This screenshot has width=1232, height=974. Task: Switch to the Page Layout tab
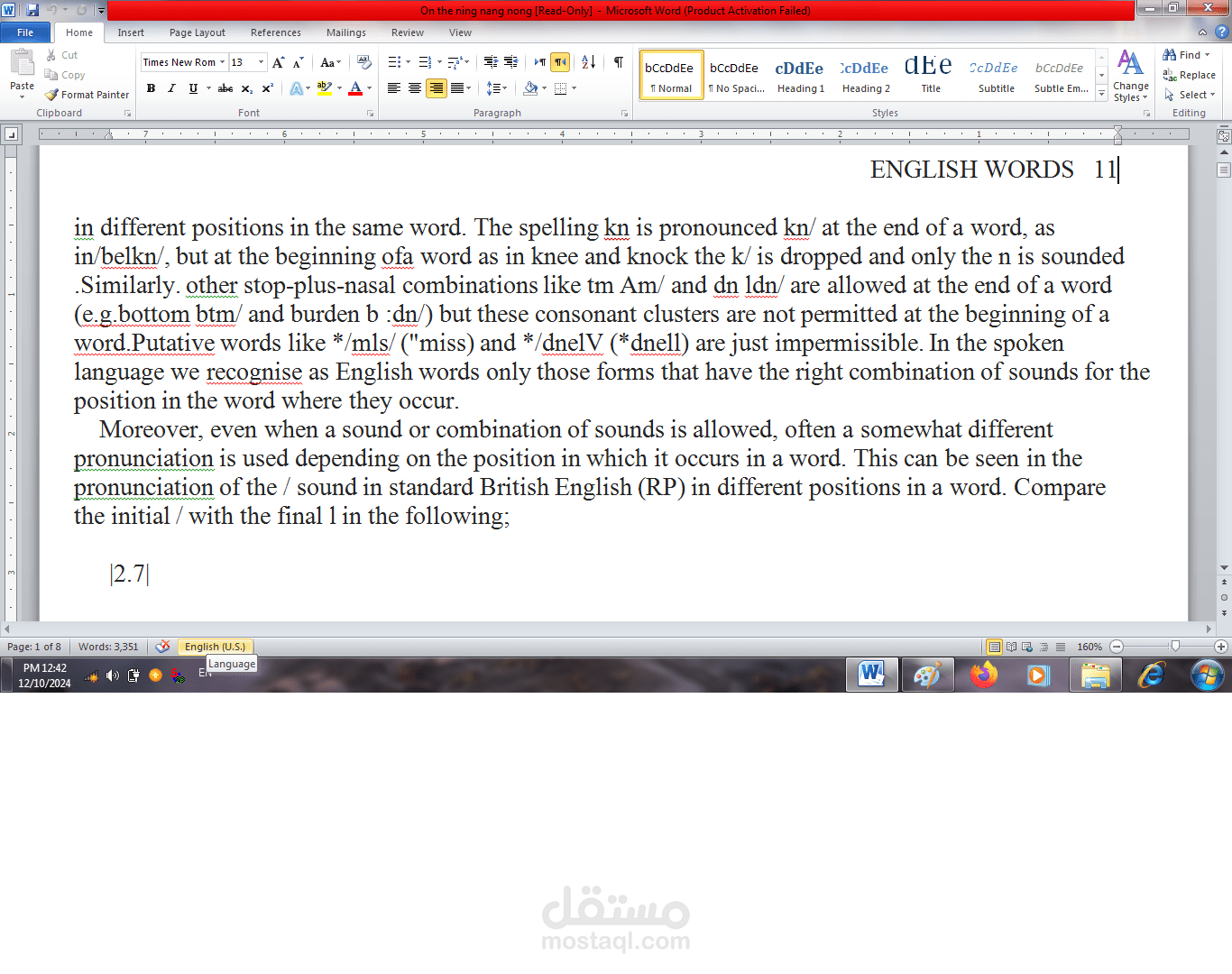[x=198, y=32]
